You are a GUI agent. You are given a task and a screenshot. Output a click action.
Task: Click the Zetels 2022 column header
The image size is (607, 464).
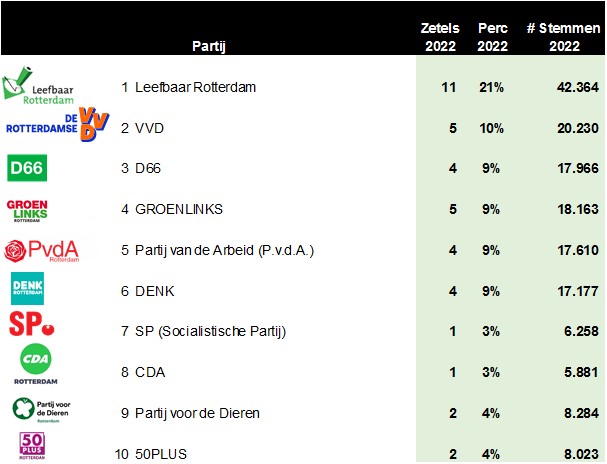(440, 37)
